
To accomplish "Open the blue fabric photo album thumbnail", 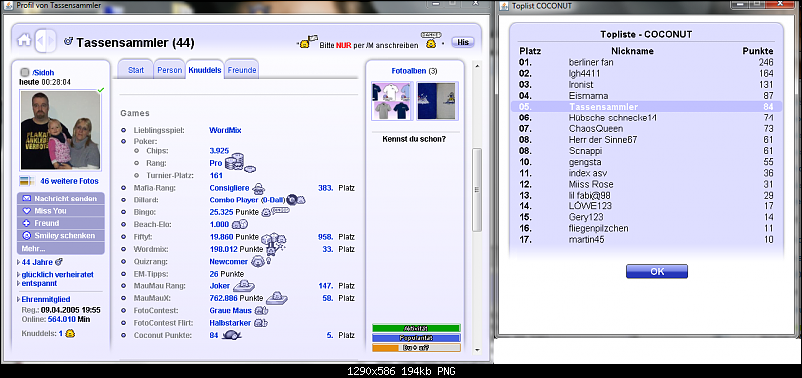I will click(x=437, y=101).
